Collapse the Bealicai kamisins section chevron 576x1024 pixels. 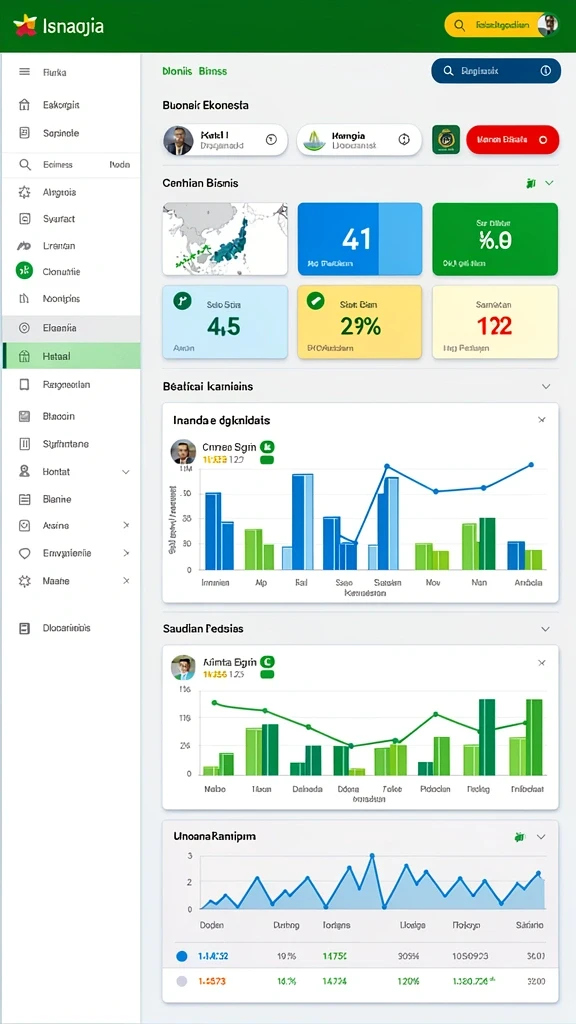546,387
